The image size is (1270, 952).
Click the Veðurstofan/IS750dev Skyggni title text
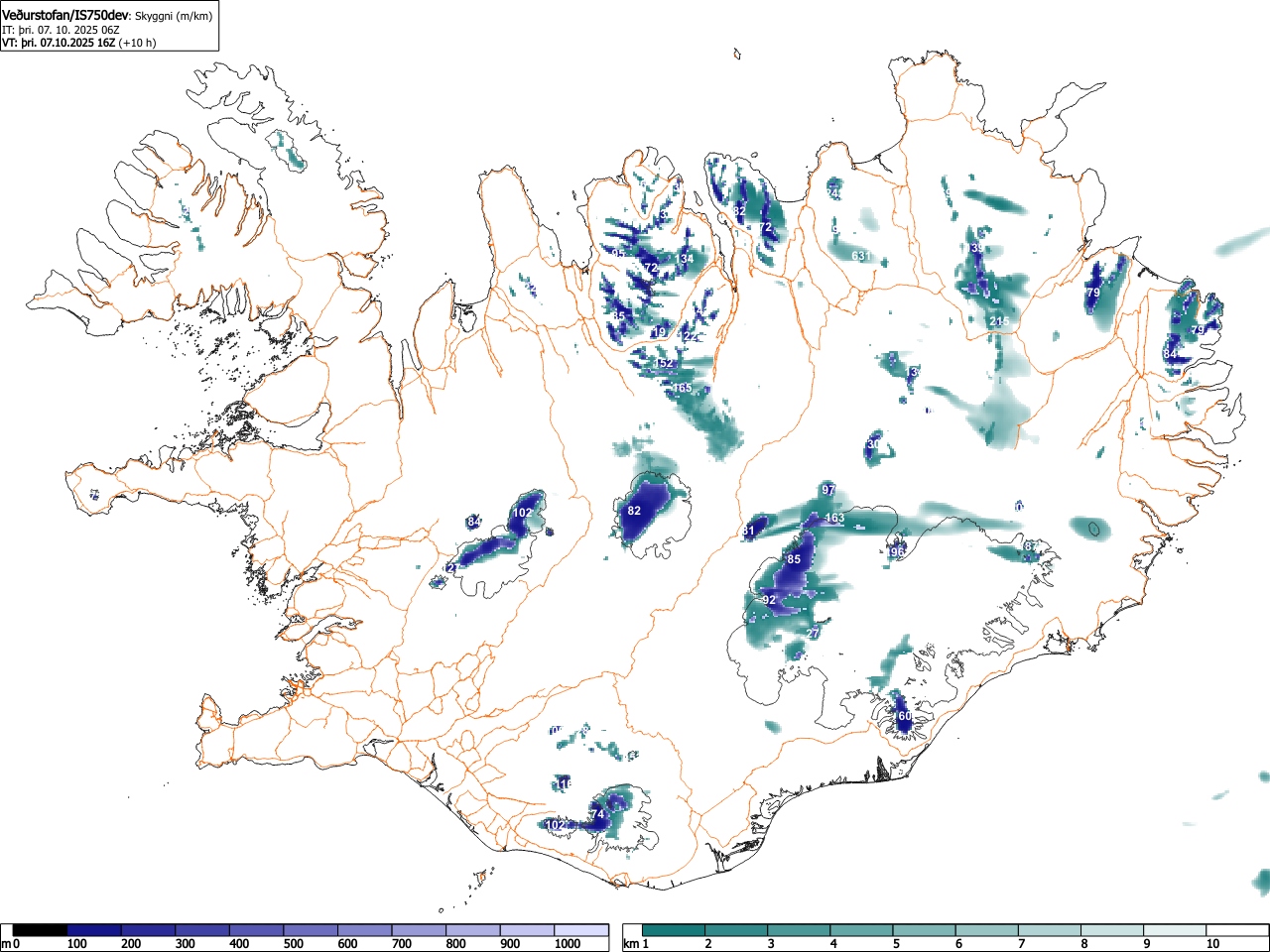click(107, 16)
